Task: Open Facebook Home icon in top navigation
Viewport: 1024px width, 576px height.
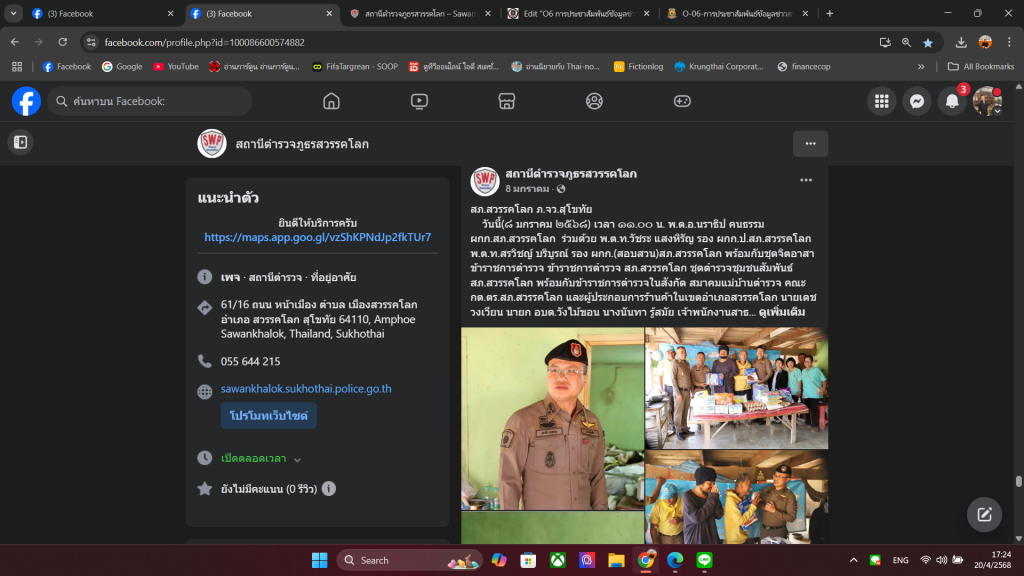Action: [331, 101]
